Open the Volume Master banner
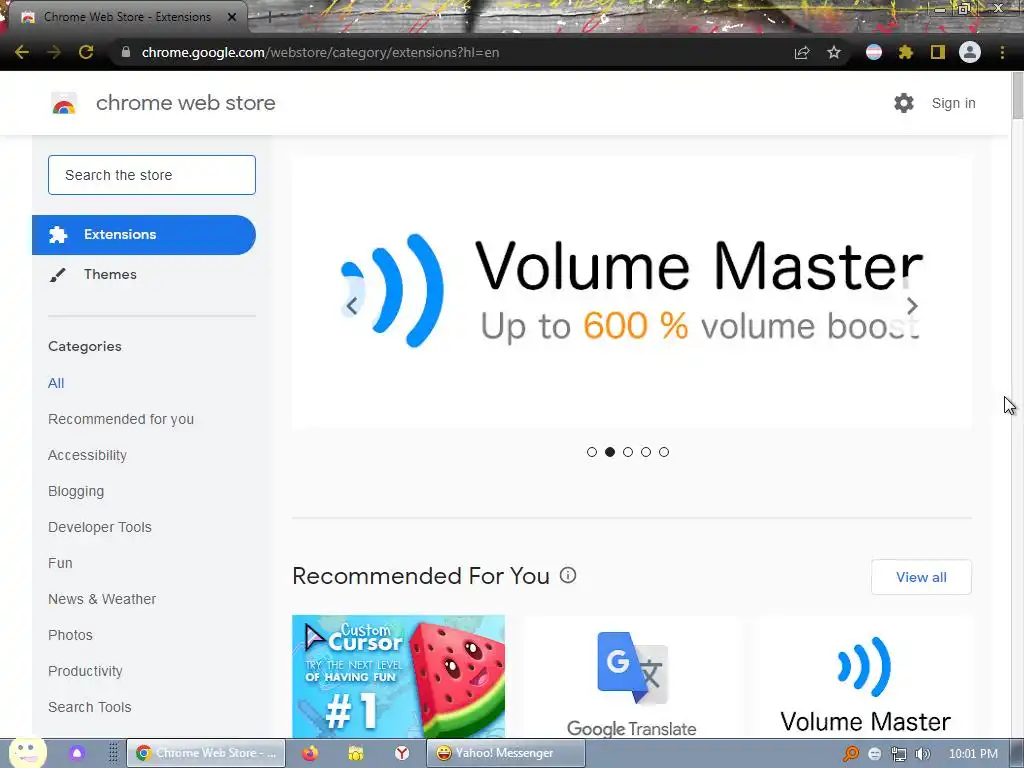The image size is (1024, 768). click(632, 292)
